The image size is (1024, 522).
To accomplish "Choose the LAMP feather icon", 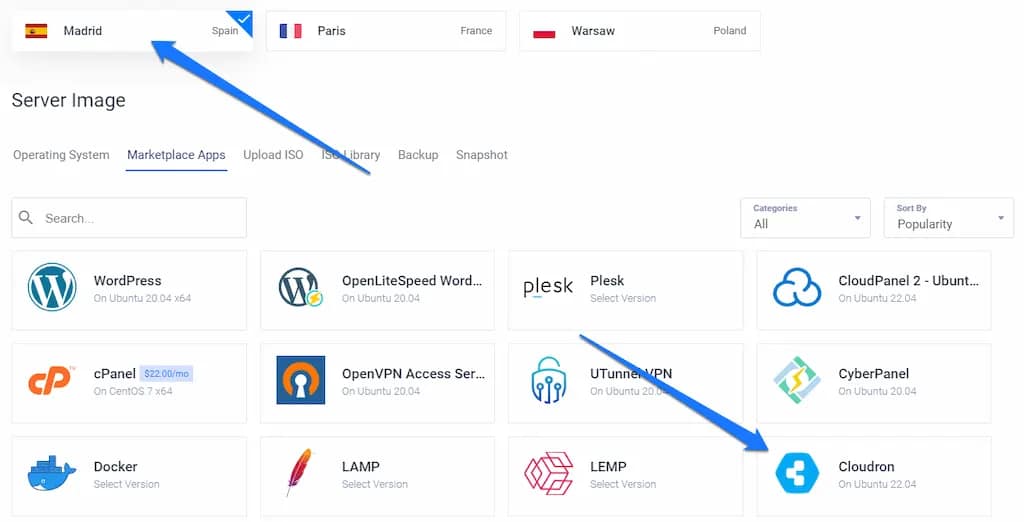I will 300,473.
